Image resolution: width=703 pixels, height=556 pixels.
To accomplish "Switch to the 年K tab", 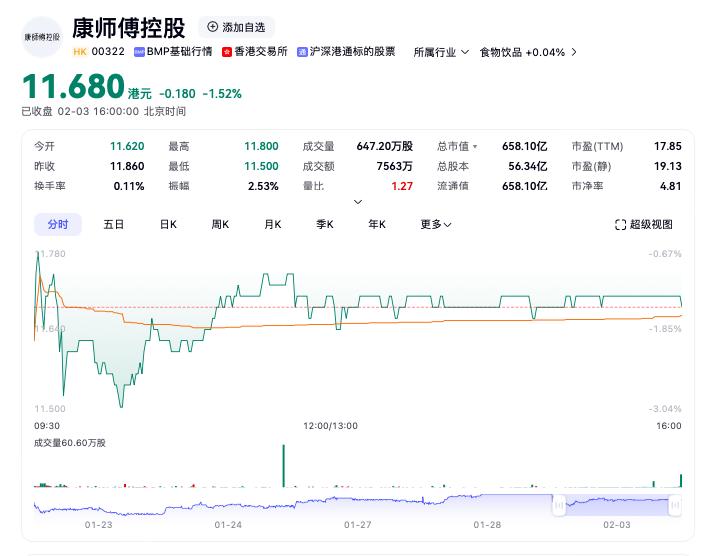I will click(x=377, y=224).
